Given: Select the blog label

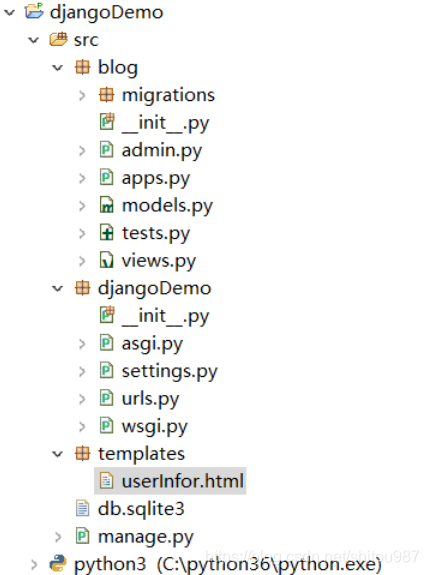Looking at the screenshot, I should [x=118, y=68].
